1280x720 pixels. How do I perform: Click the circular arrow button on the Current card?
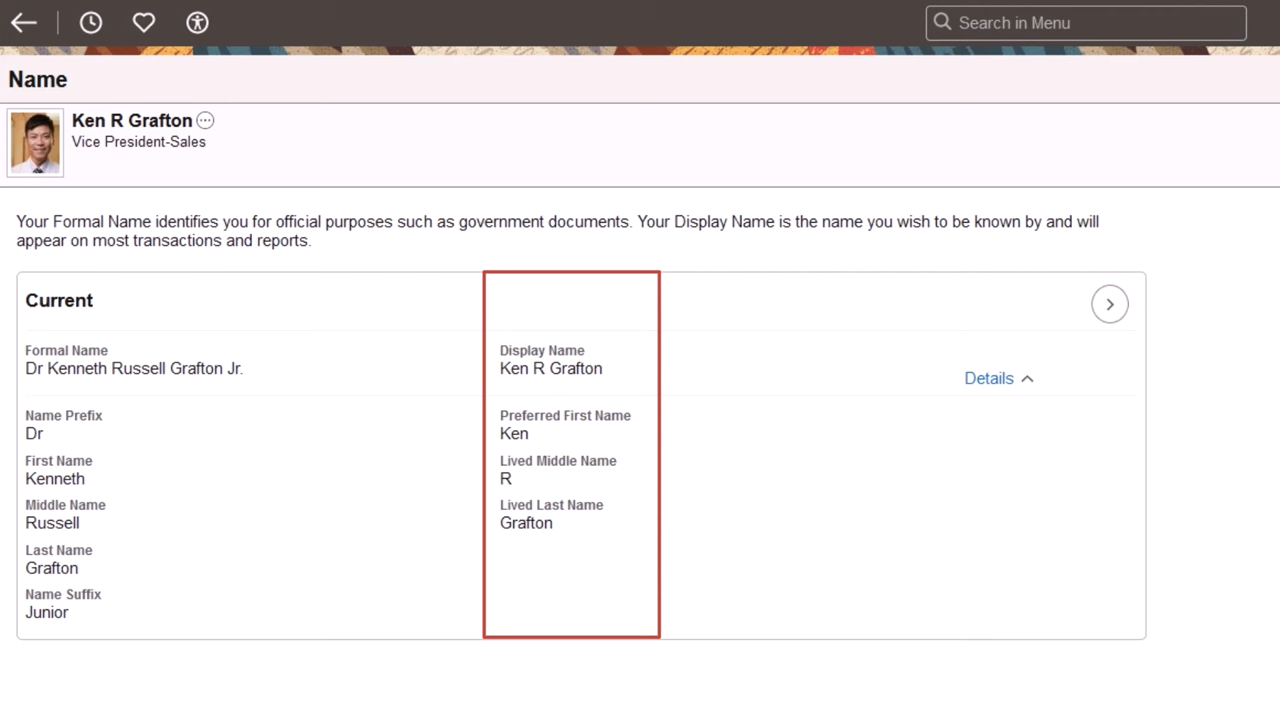(x=1109, y=304)
